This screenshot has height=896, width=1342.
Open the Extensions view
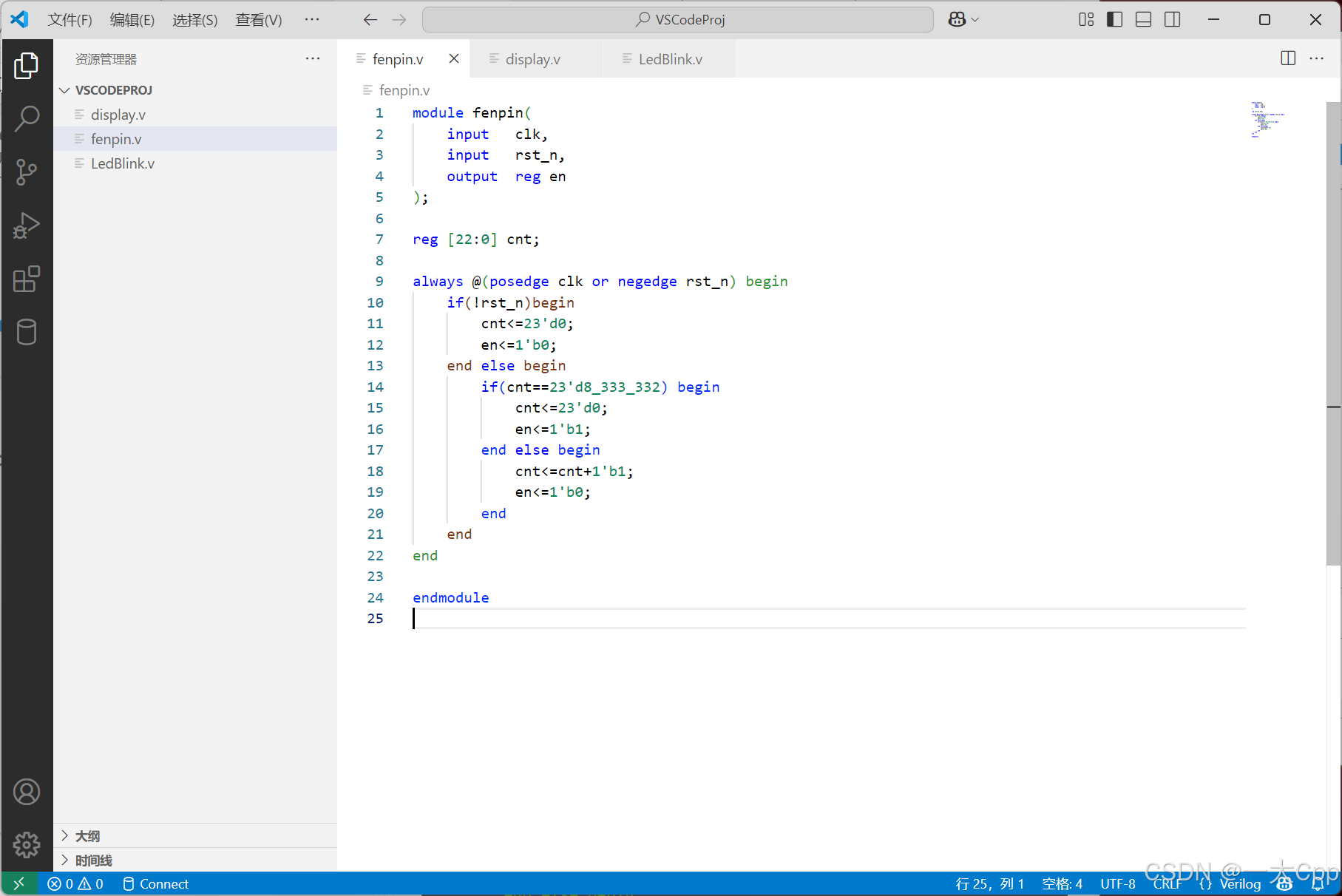27,279
